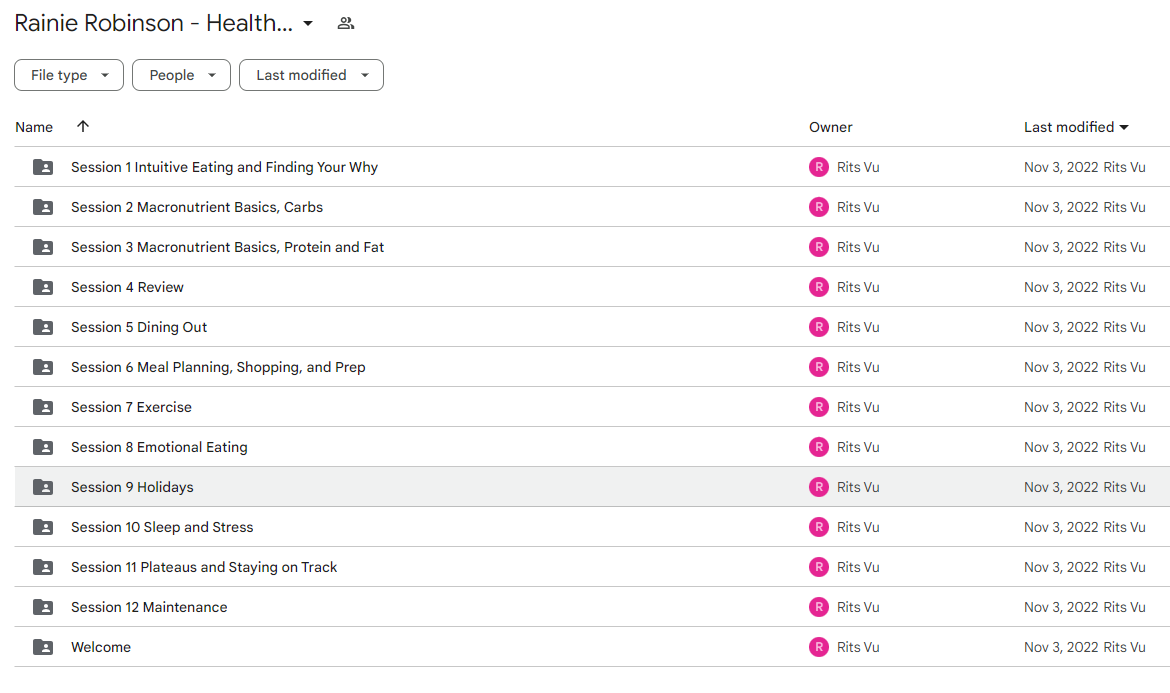
Task: Open the Last modified filter chip
Action: click(x=311, y=75)
